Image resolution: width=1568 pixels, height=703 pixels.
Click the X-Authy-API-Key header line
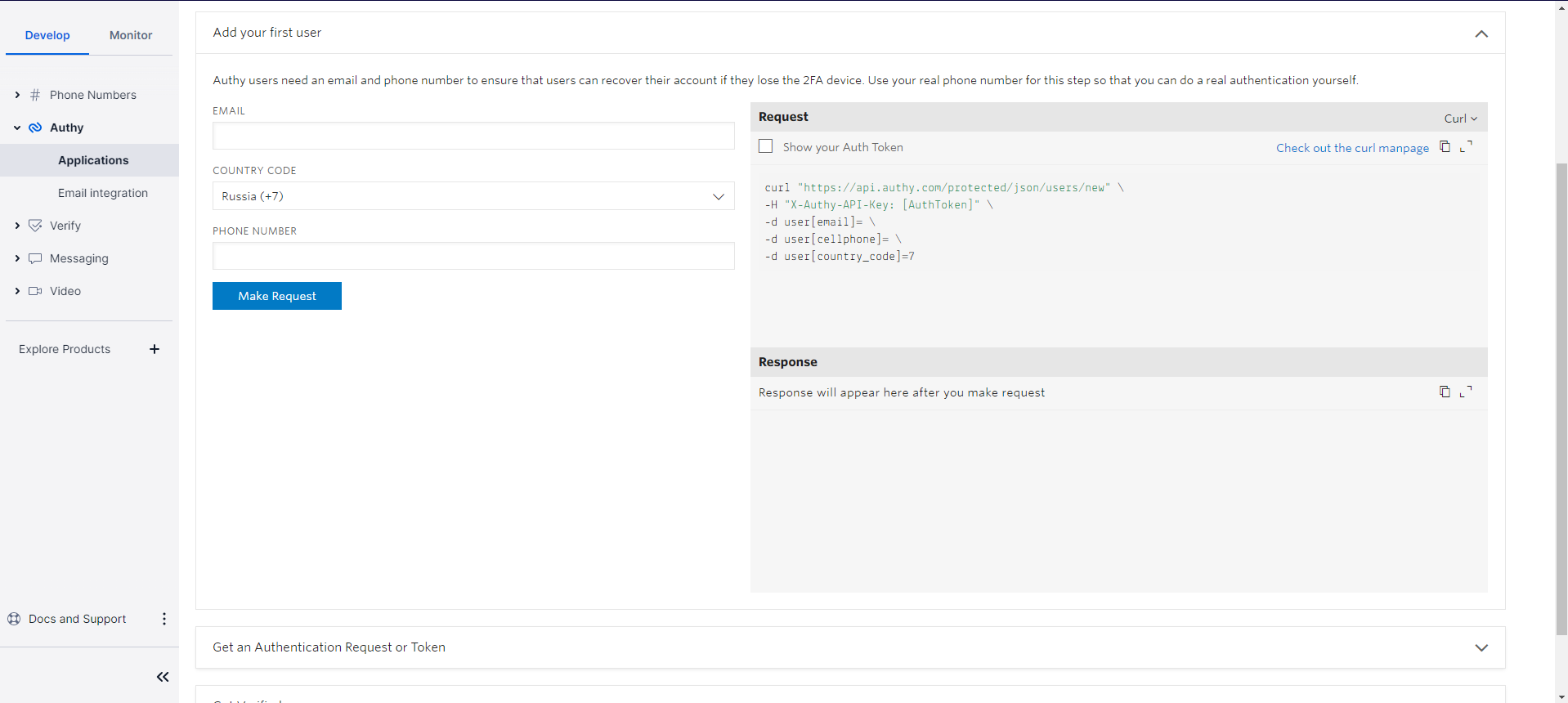(879, 204)
